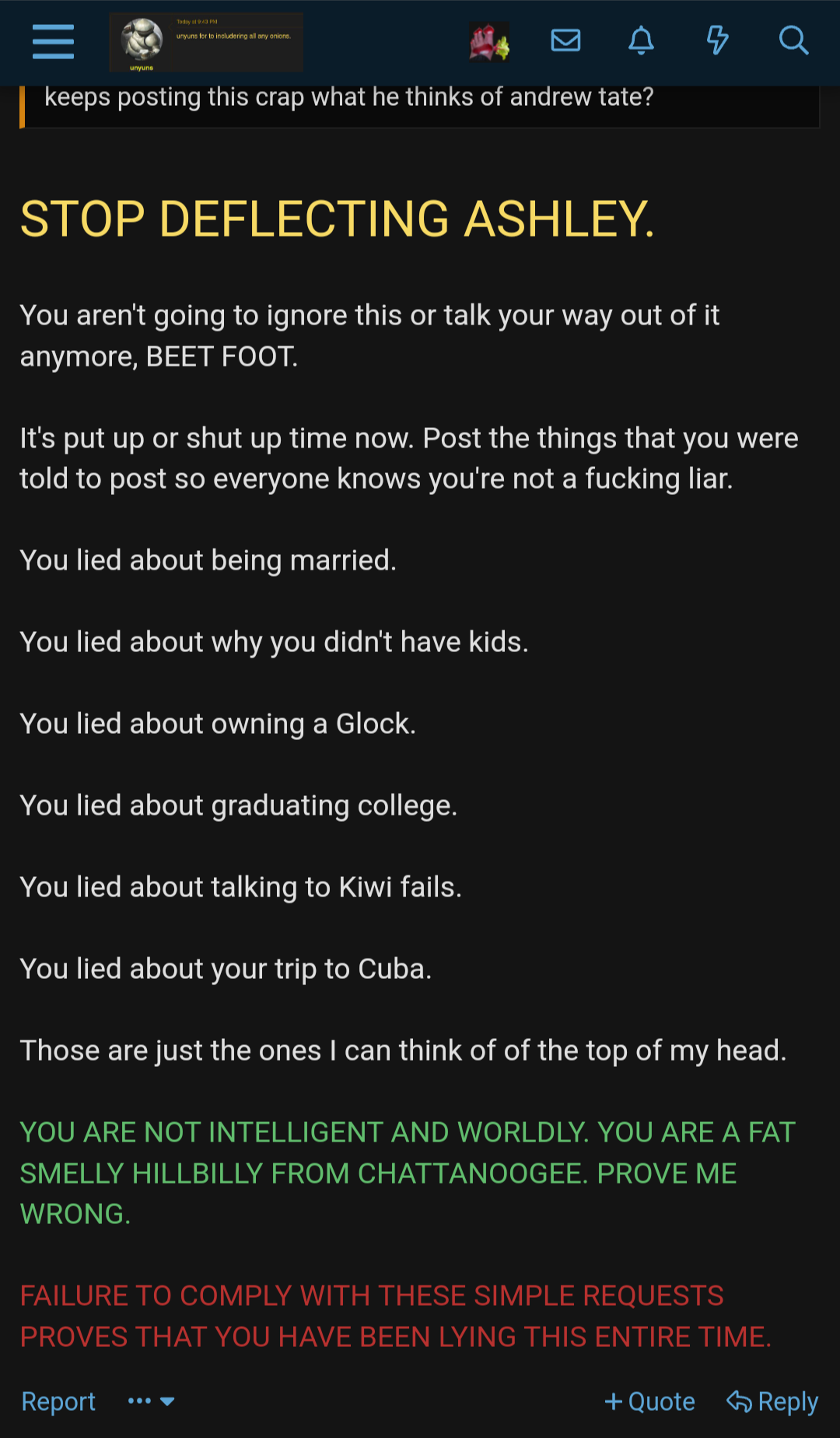Click the Report link under the post
The height and width of the screenshot is (1438, 840).
tap(58, 1401)
